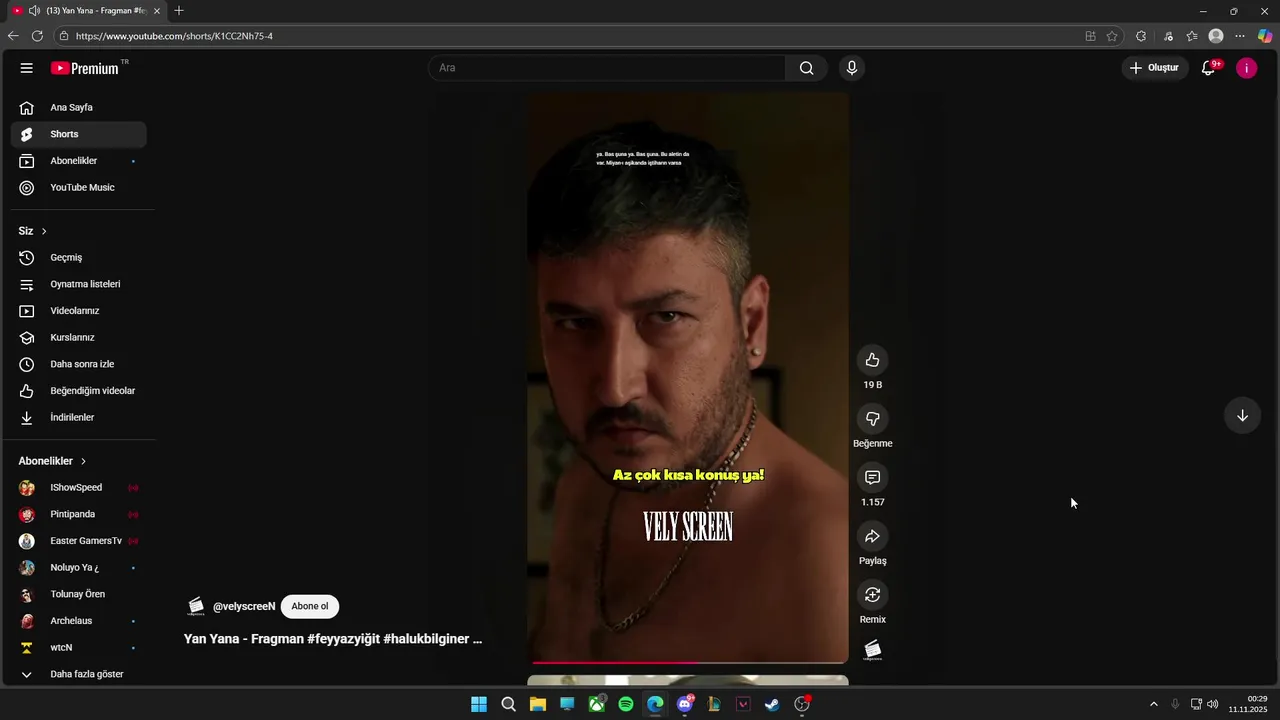Open the Pintipanda channel subscription
1280x720 pixels.
(x=79, y=514)
